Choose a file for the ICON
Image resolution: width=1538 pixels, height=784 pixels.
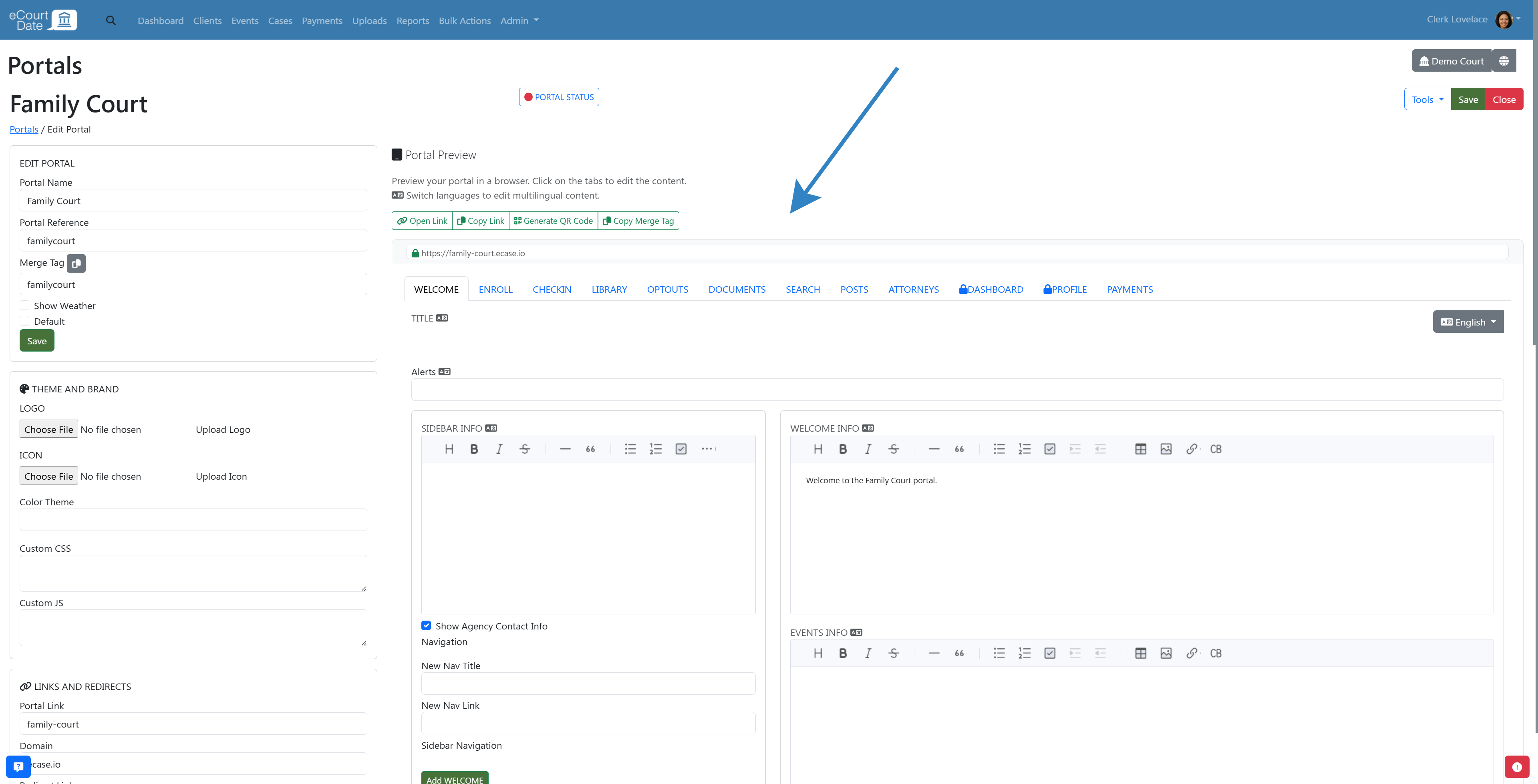49,476
